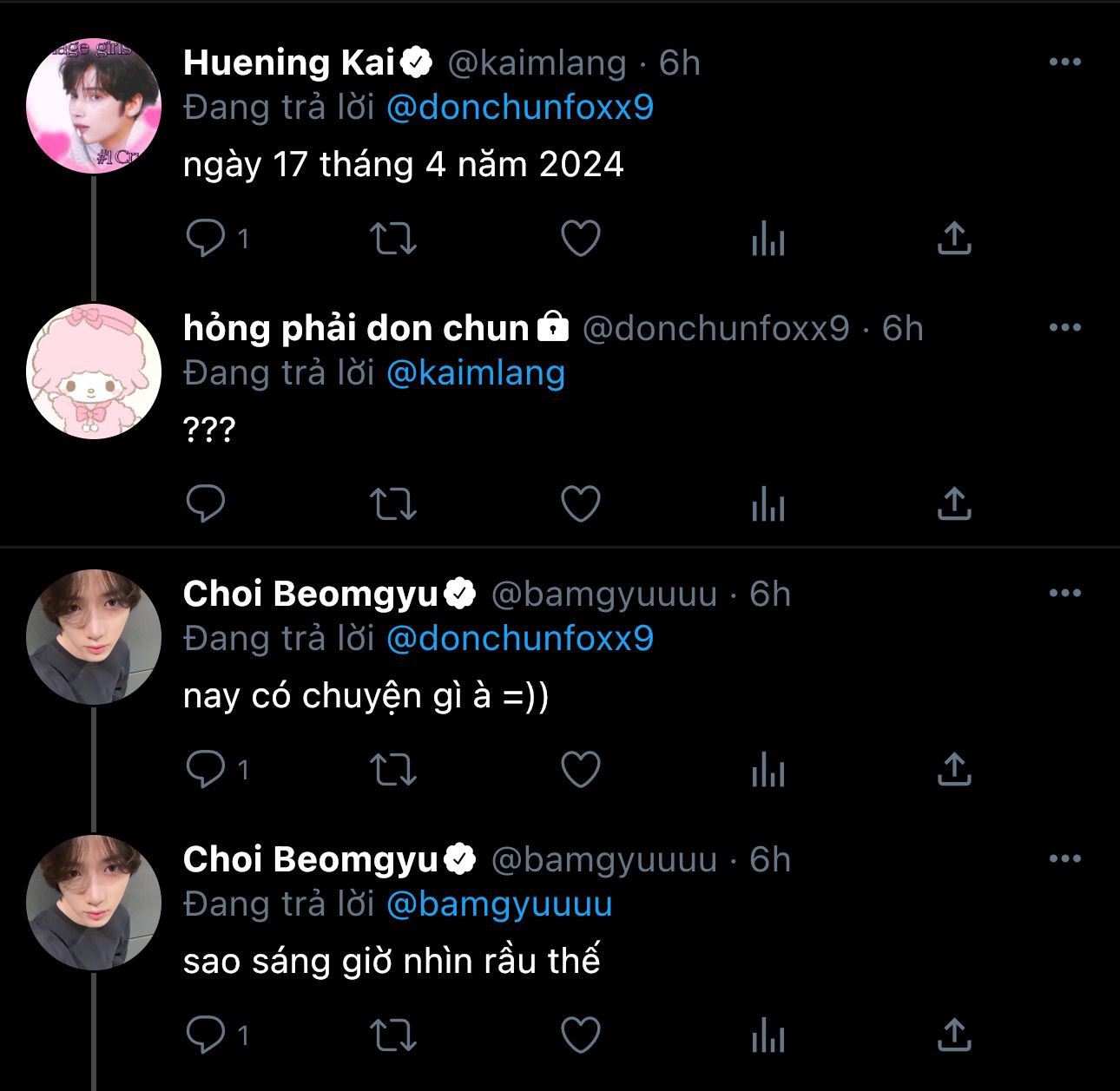Open the @donchunfoxx9 mention under Huening Kai
Image resolution: width=1120 pixels, height=1091 pixels.
click(519, 108)
